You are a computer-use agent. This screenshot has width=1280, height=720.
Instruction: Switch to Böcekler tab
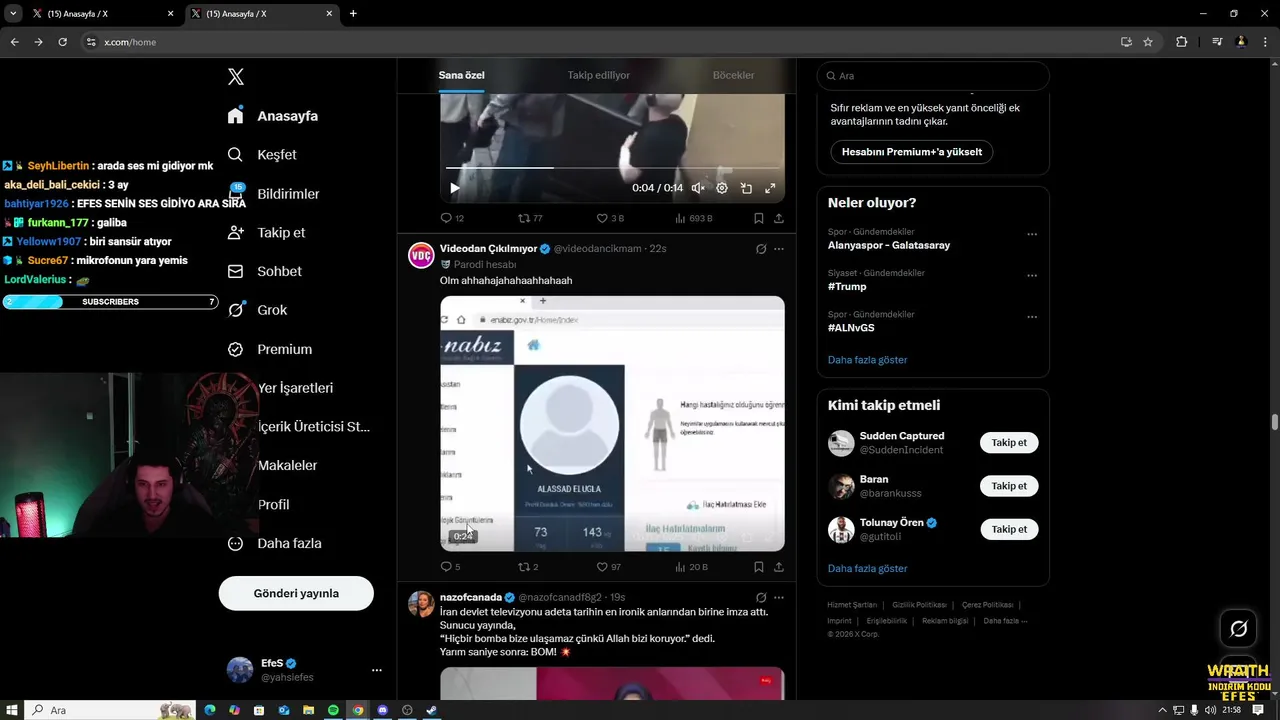click(733, 76)
